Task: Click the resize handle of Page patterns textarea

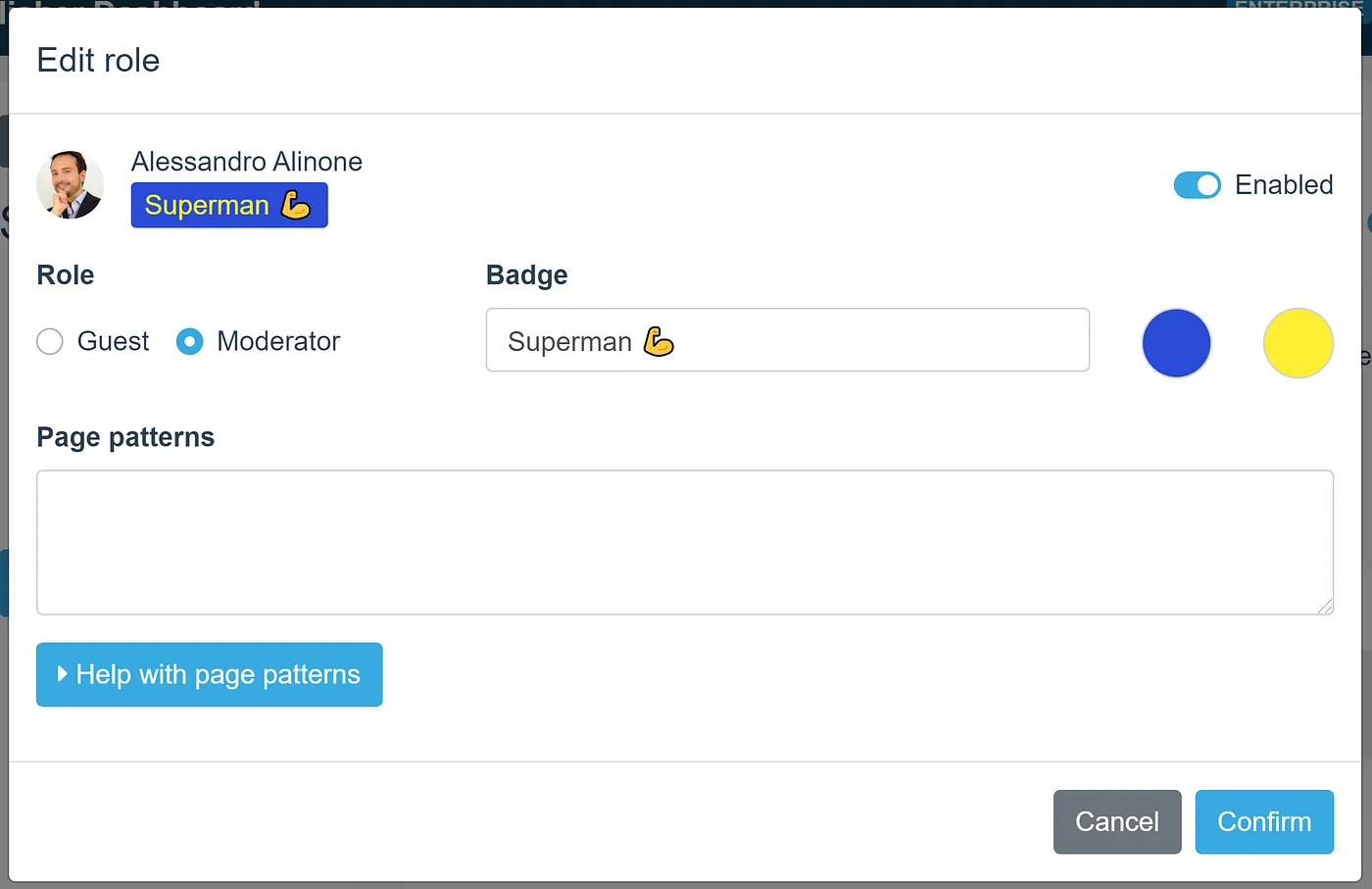Action: click(1325, 607)
